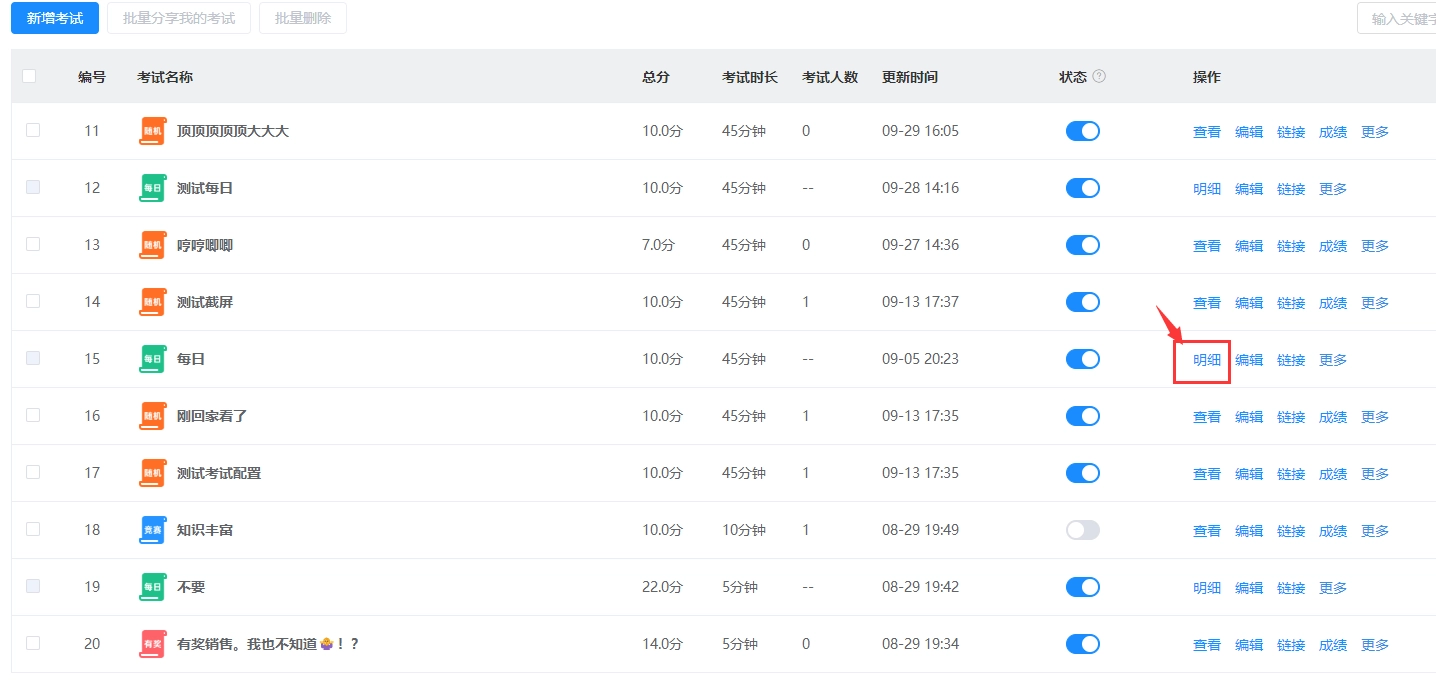This screenshot has height=686, width=1436.
Task: Click the blue competition icon for 知识丰富
Action: point(152,530)
